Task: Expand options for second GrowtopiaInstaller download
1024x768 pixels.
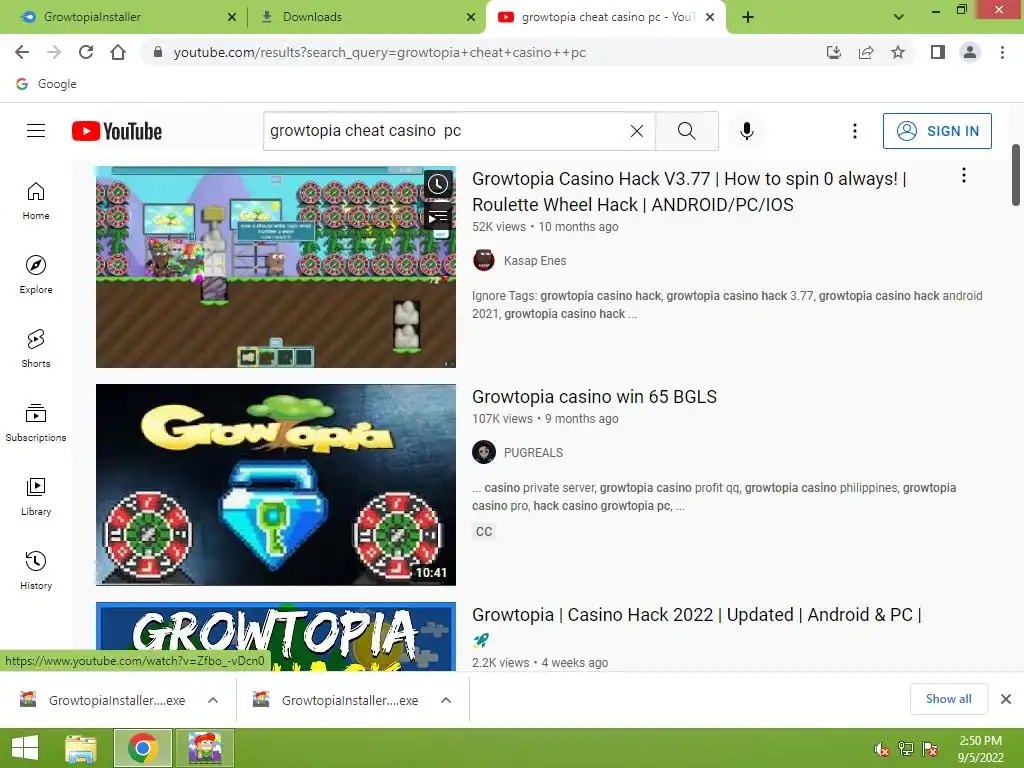Action: (x=446, y=700)
